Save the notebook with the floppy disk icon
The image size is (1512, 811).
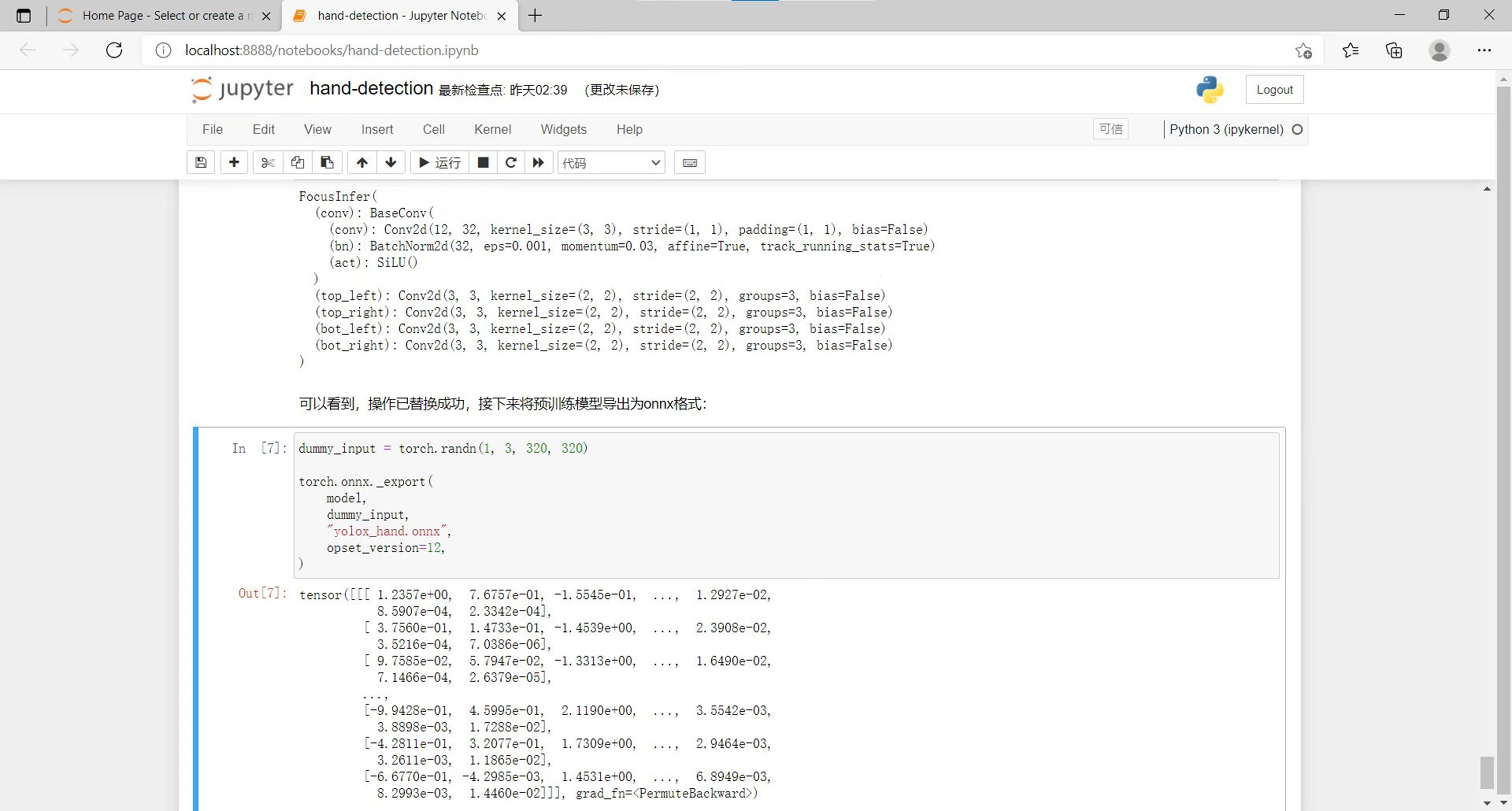point(201,162)
